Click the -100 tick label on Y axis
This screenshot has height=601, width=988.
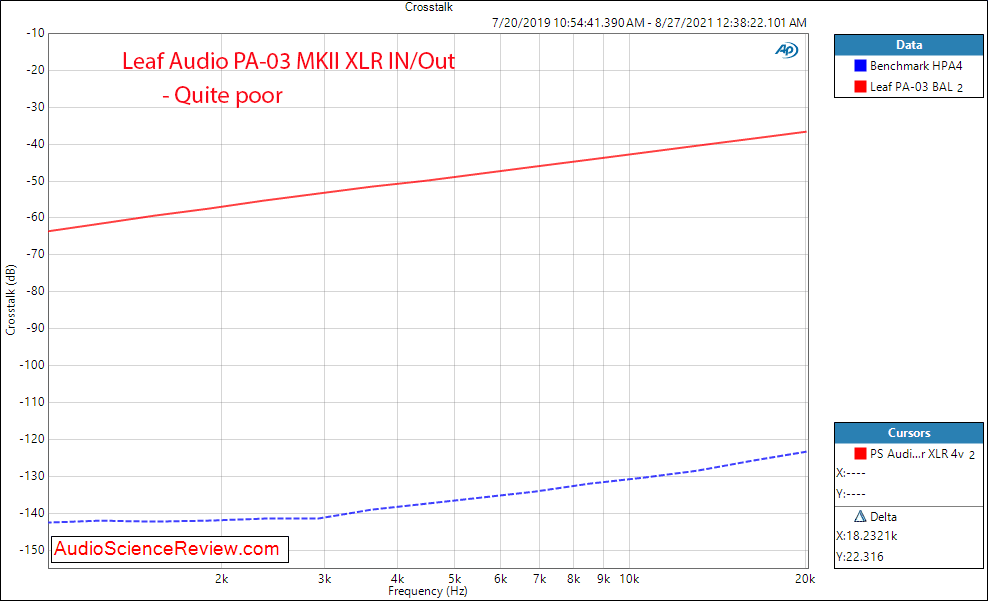point(33,365)
